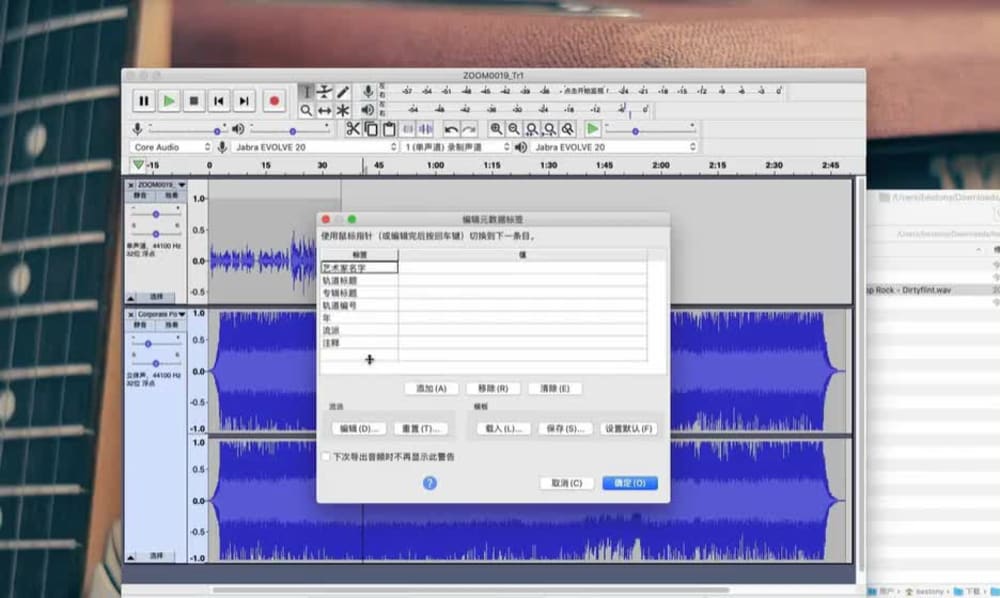Click the 选择 button of the ZOOM0019 track
The image size is (1000, 598).
(x=157, y=297)
